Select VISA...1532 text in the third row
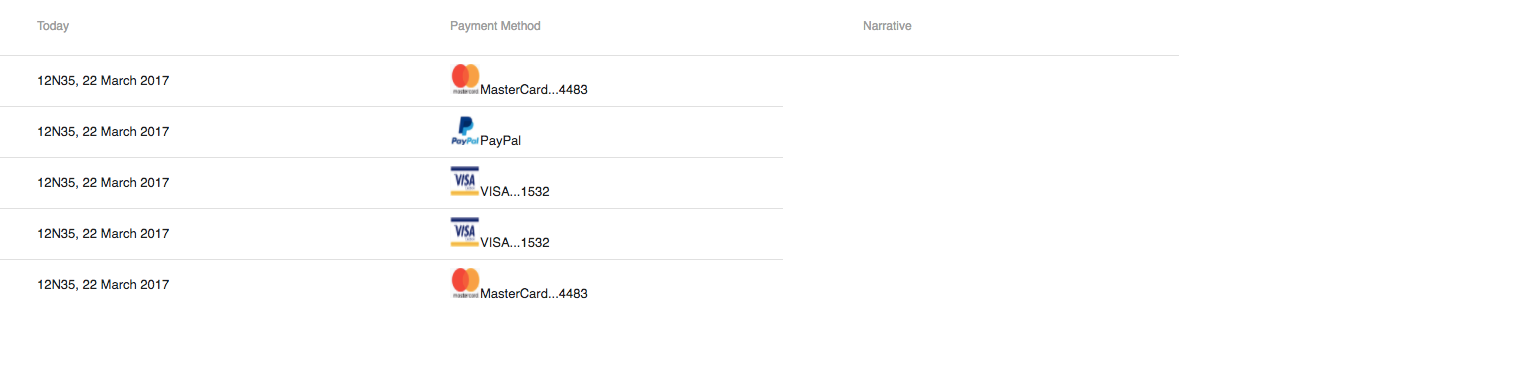The width and height of the screenshot is (1525, 372). [515, 191]
